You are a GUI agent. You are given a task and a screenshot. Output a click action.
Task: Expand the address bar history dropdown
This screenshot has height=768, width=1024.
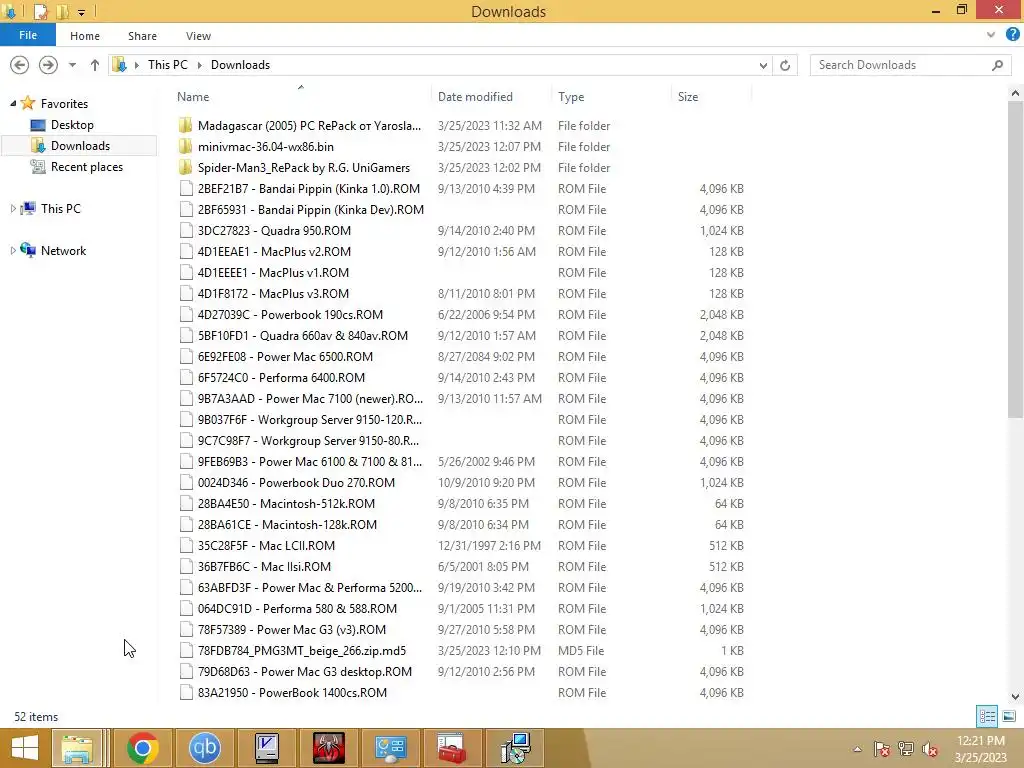[763, 65]
